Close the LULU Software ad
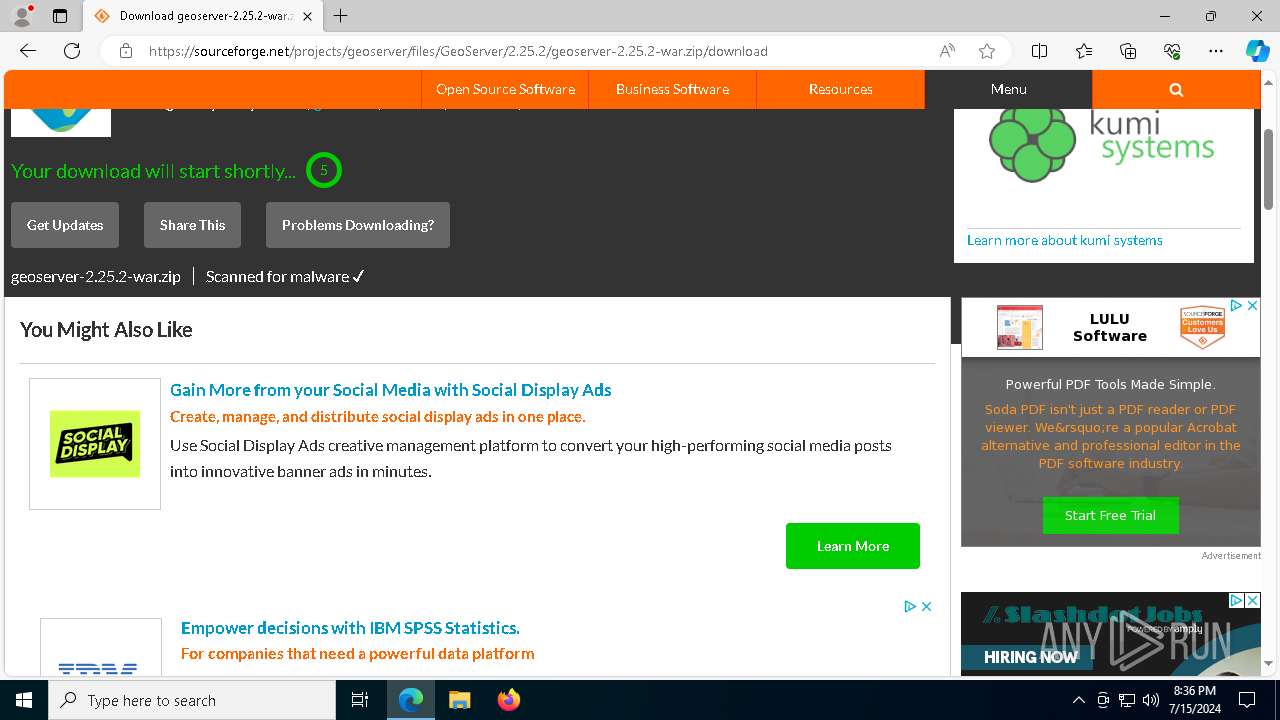 click(x=1252, y=306)
